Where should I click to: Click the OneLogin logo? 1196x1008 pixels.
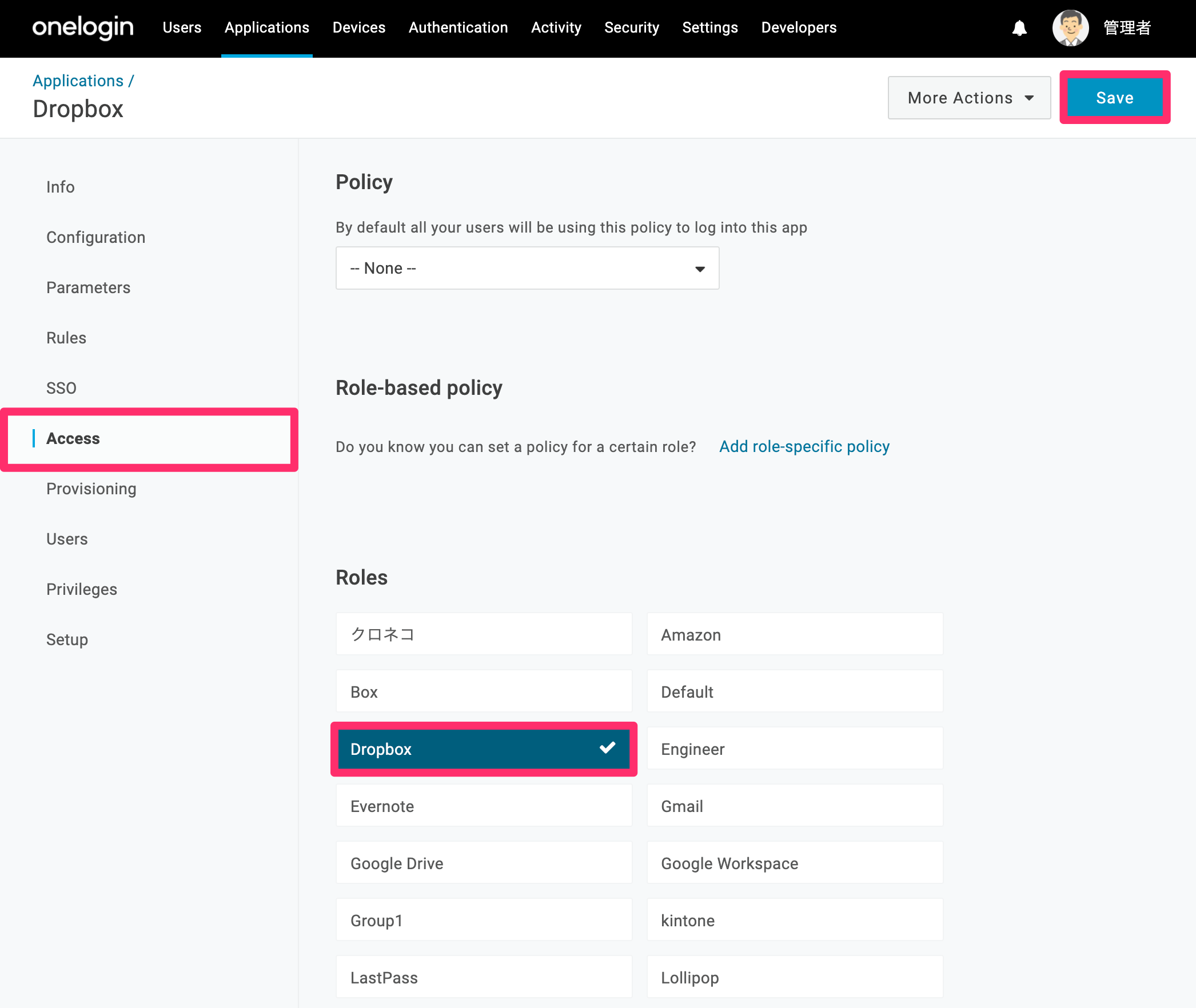83,27
